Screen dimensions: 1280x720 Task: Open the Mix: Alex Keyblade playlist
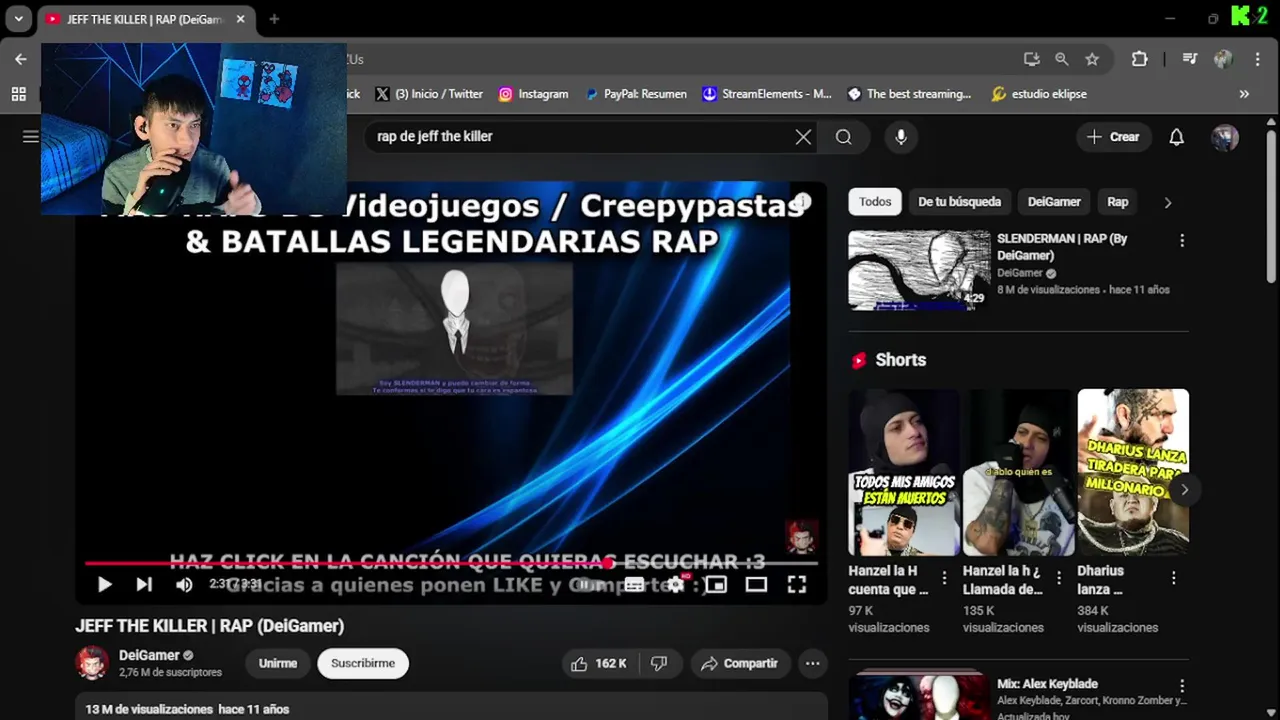pos(919,697)
